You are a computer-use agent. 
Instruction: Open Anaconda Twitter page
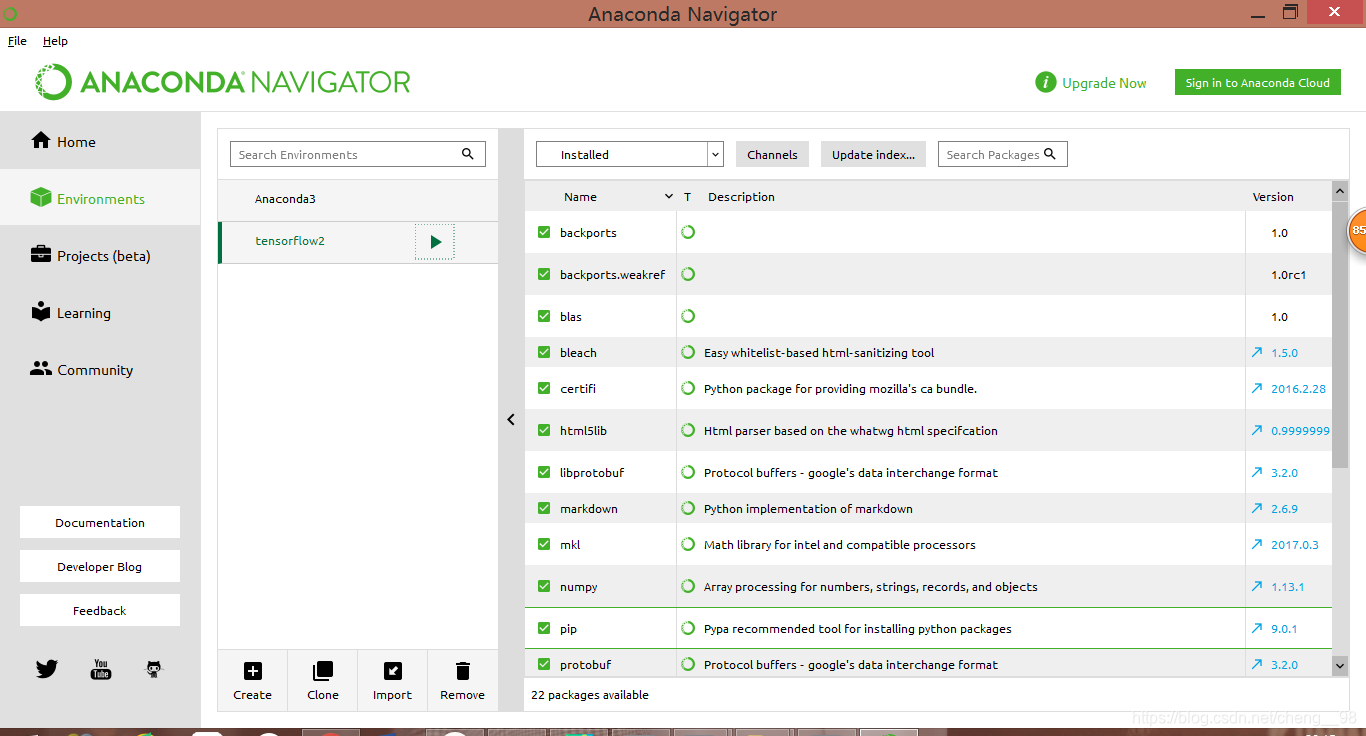coord(47,669)
